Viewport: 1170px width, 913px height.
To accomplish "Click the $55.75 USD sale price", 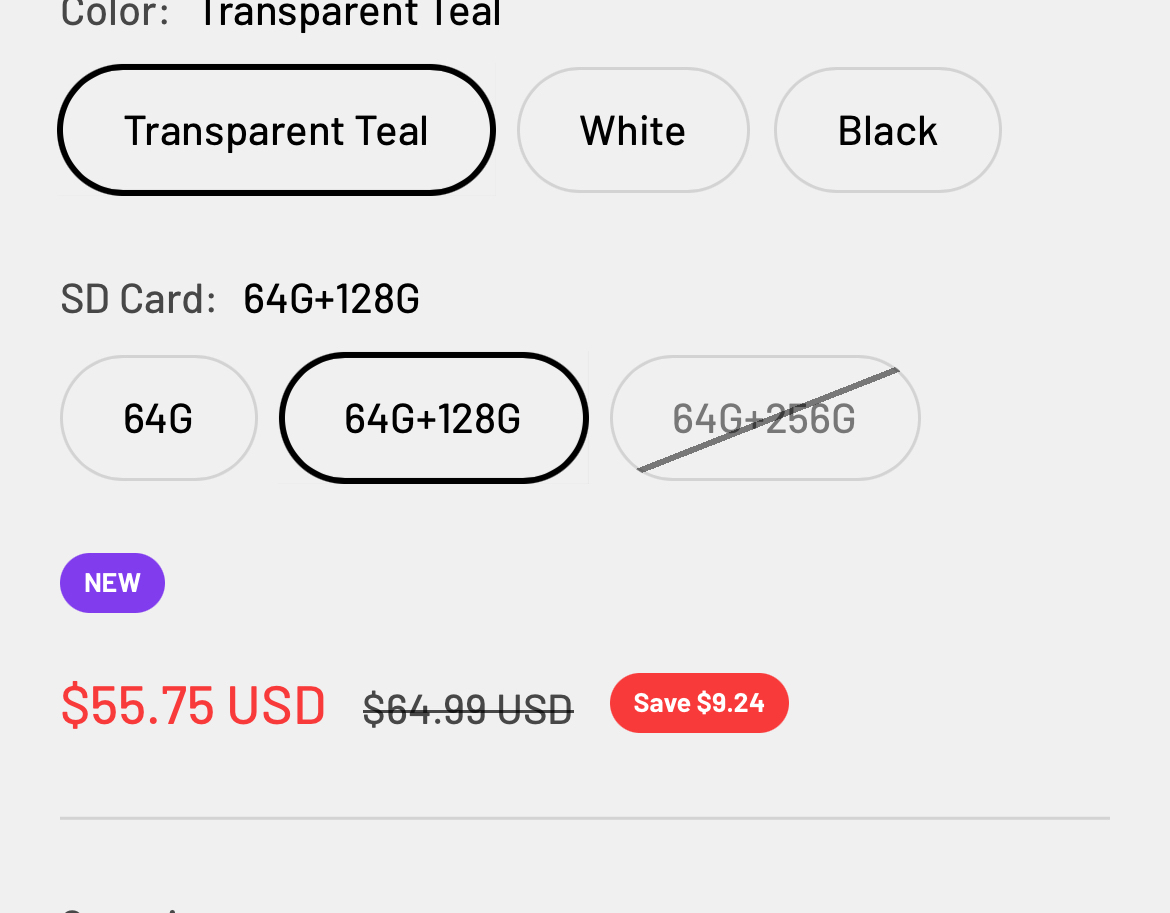I will [x=192, y=704].
